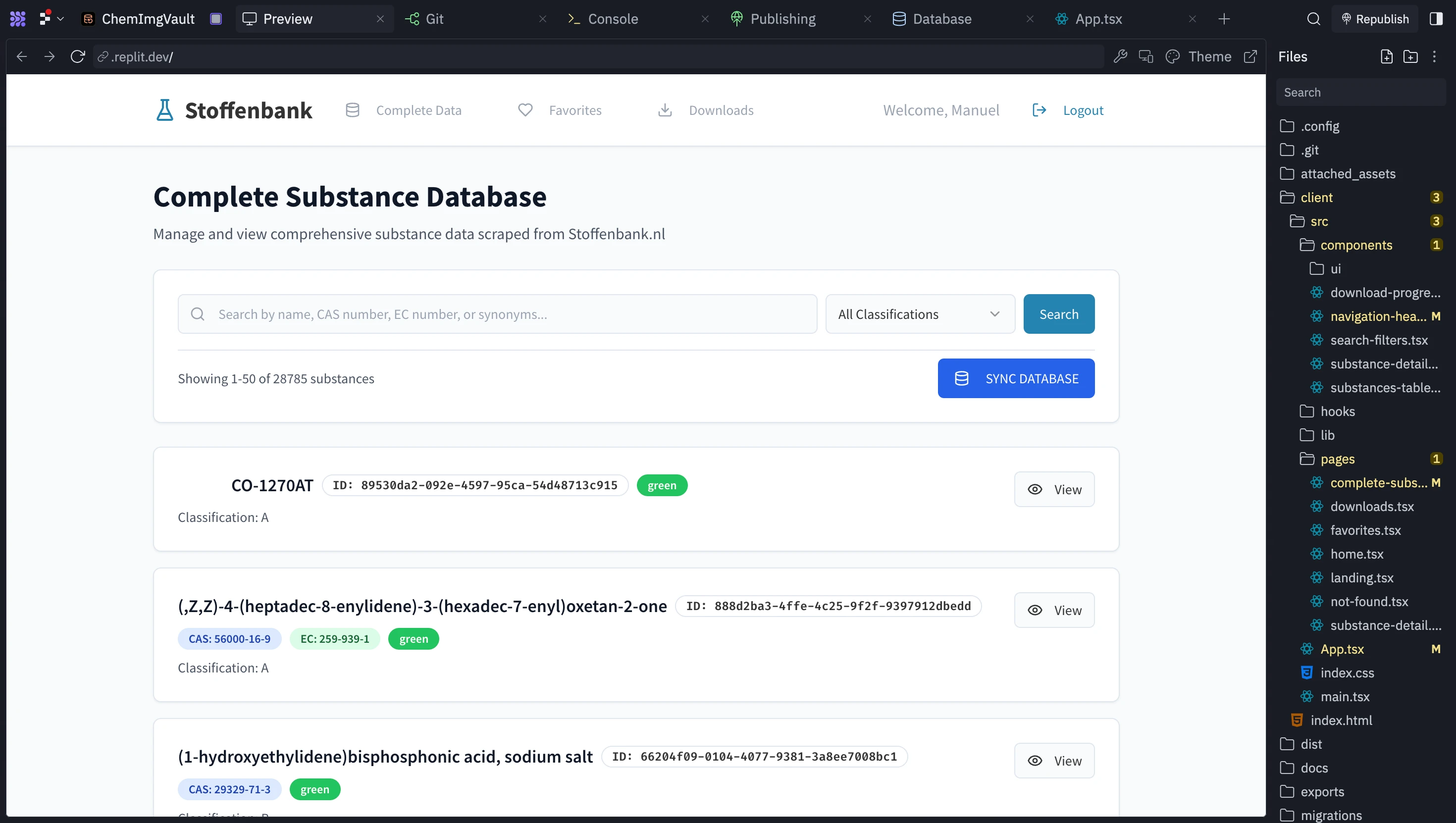
Task: Collapse the components folder
Action: 1355,245
